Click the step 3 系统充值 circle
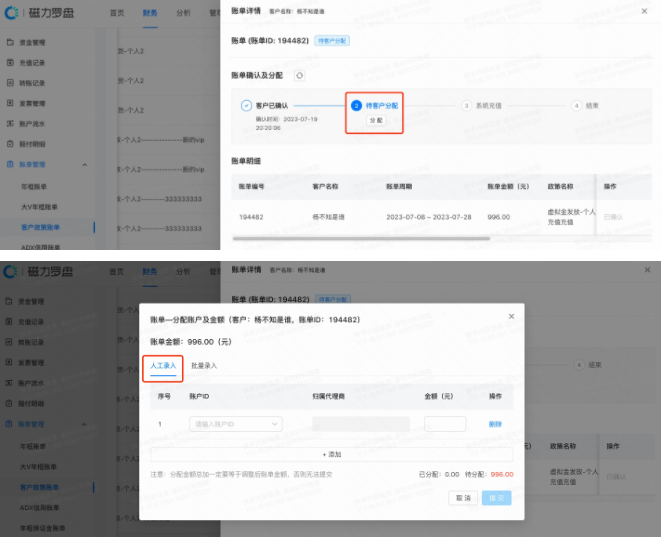This screenshot has width=663, height=539. (466, 104)
